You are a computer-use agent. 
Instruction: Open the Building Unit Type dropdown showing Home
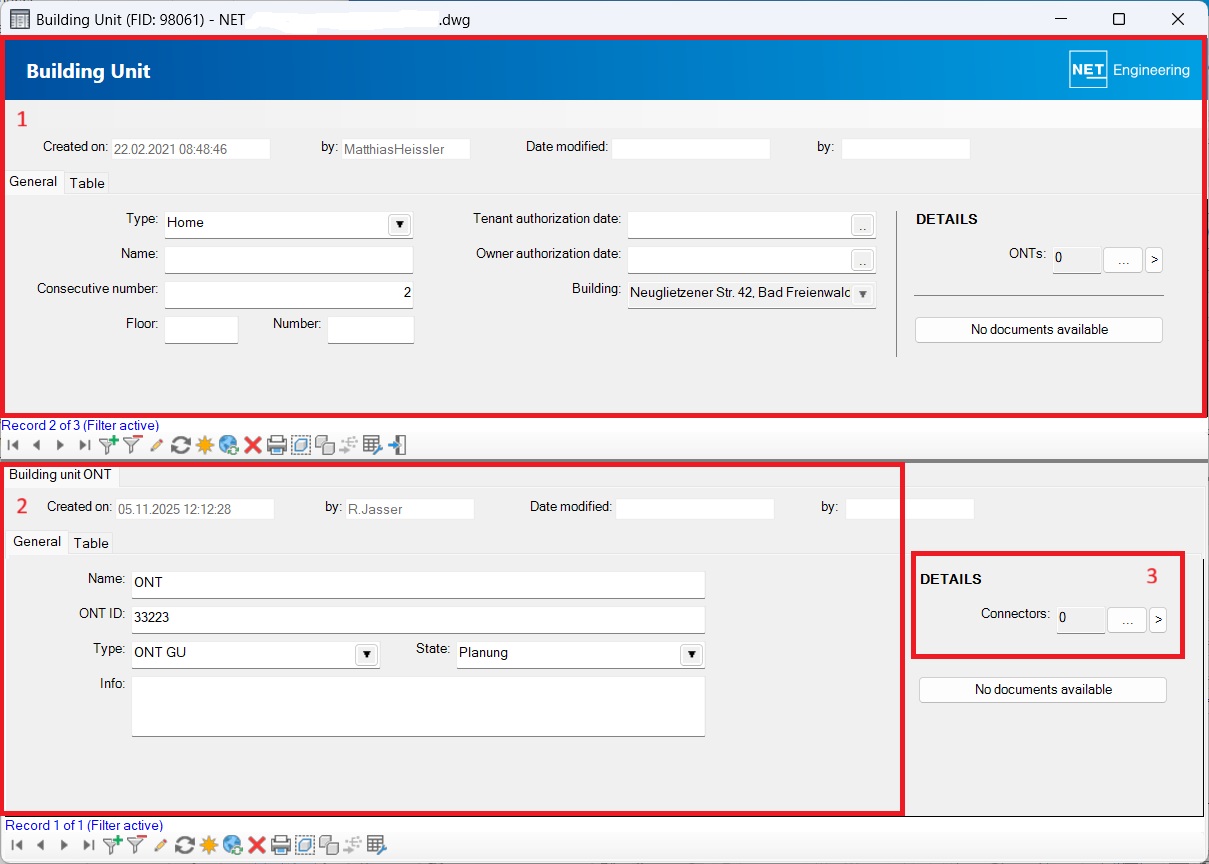(x=398, y=224)
